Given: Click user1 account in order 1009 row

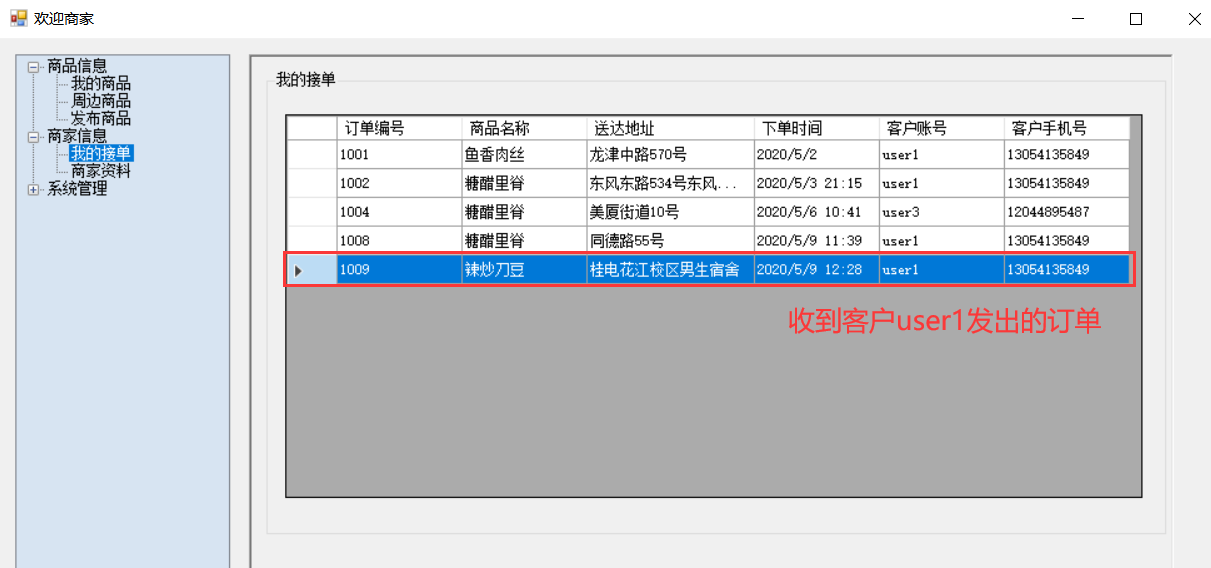Looking at the screenshot, I should (941, 270).
